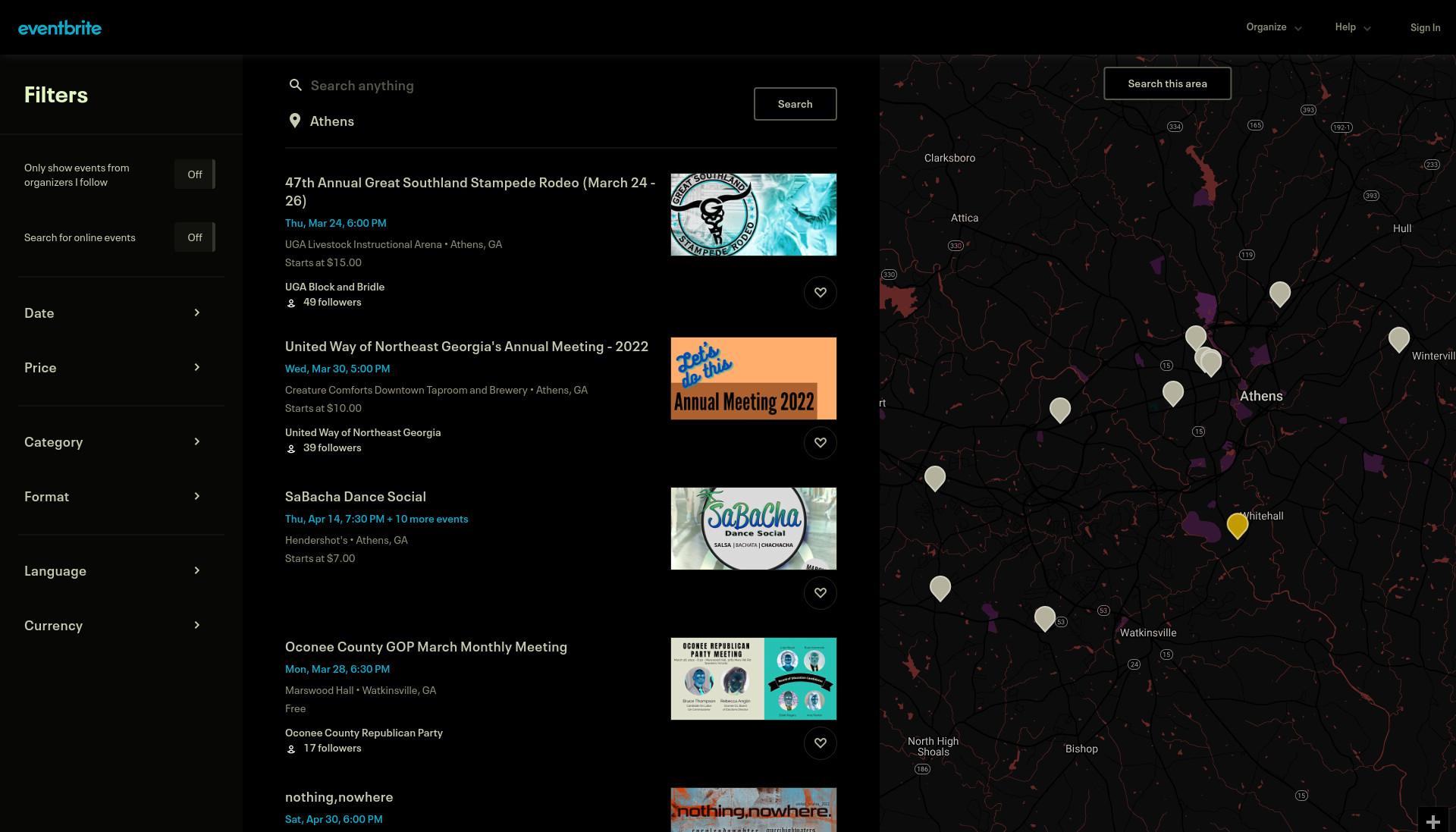Click follower icon under UGA Block and Bridle
1456x832 pixels.
coord(291,303)
